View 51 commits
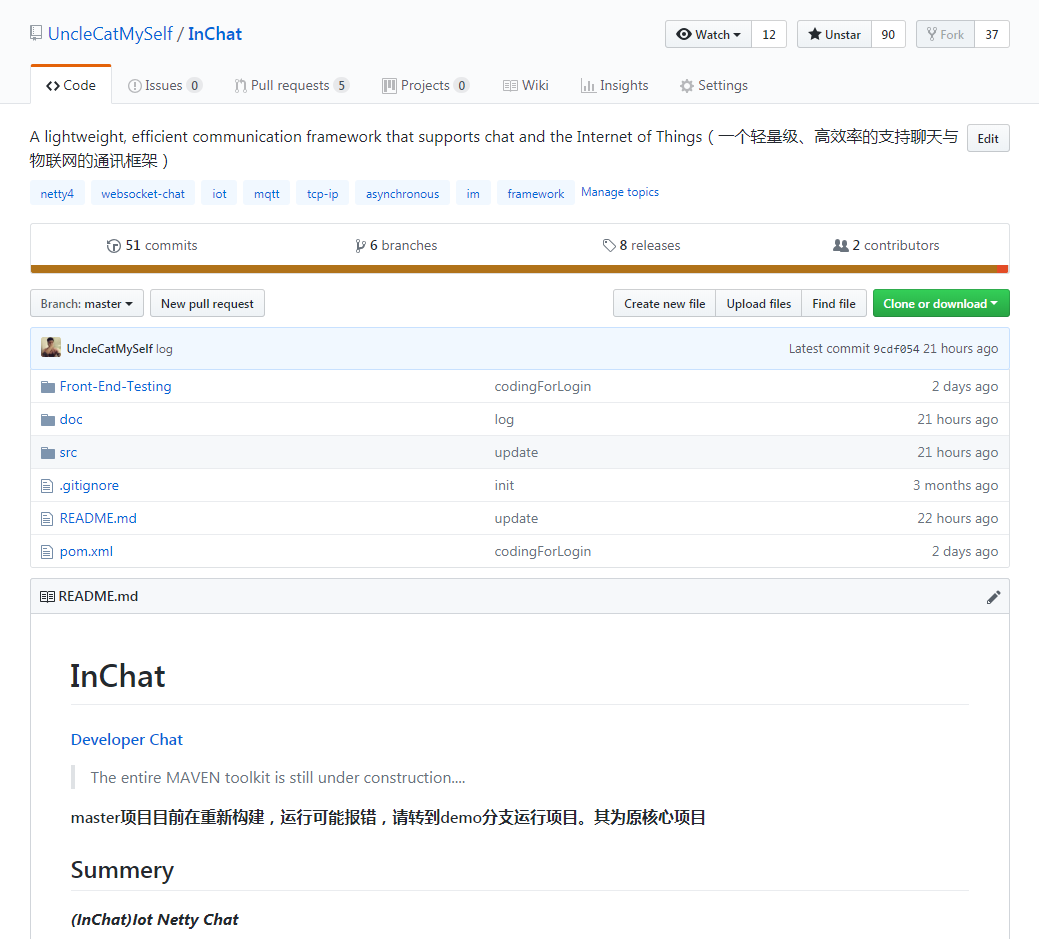 (152, 246)
